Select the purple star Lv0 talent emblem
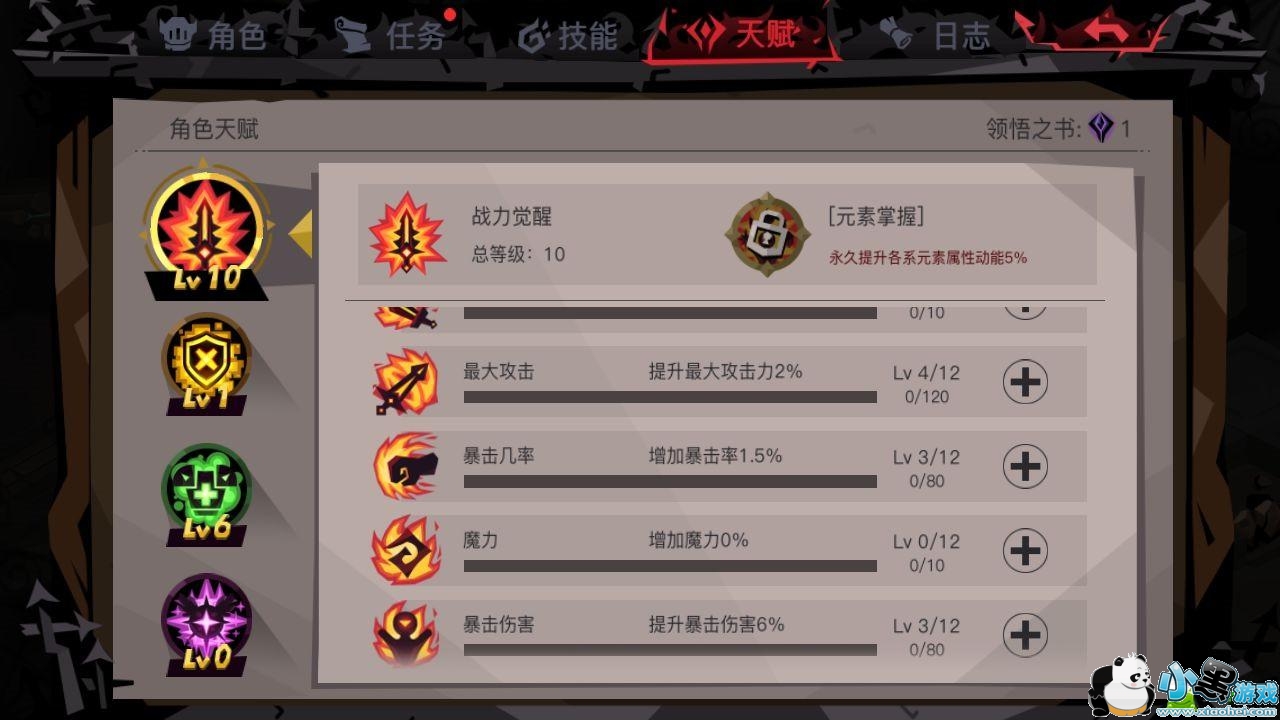Image resolution: width=1280 pixels, height=720 pixels. click(206, 622)
